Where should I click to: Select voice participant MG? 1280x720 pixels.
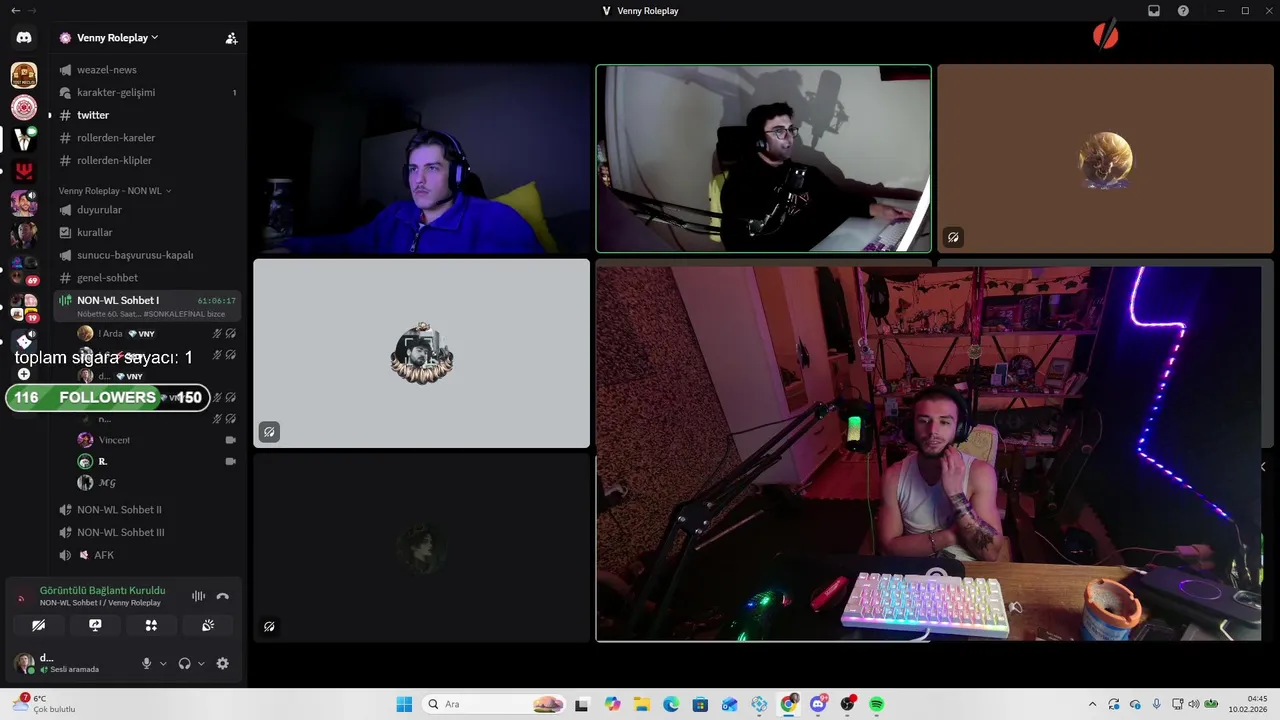(x=157, y=483)
